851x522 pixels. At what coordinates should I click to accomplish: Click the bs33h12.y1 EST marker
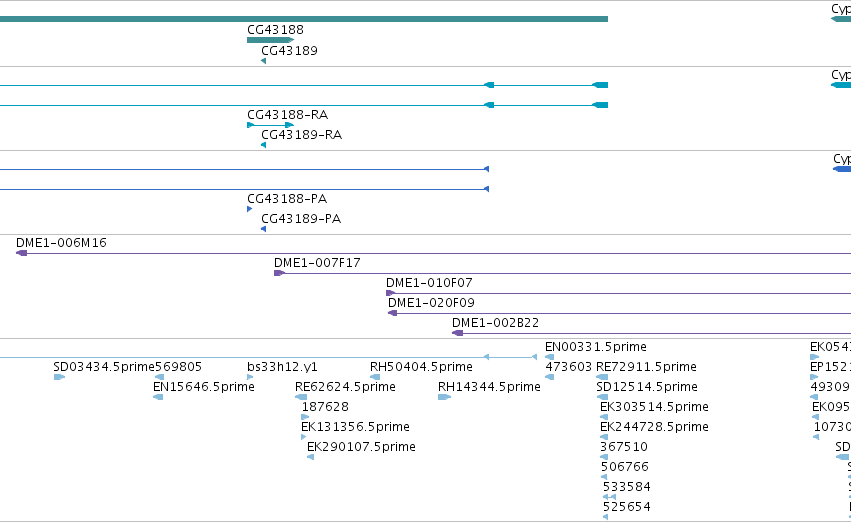point(250,377)
